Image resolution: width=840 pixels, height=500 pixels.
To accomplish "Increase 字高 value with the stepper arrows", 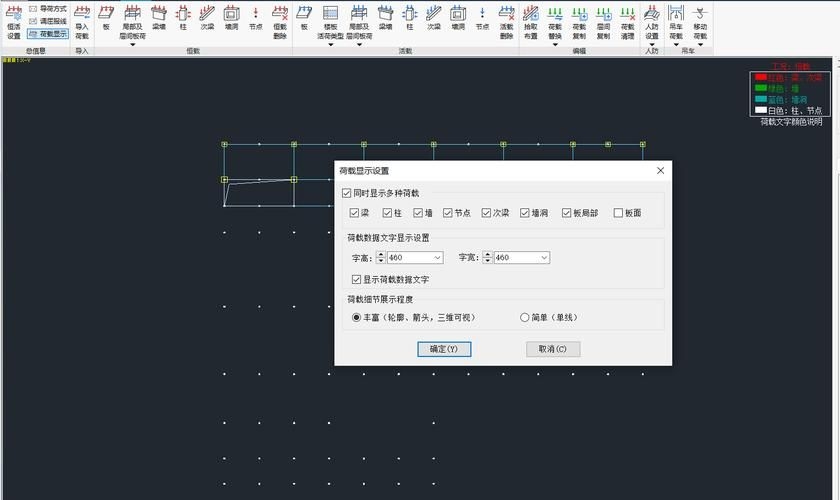I will [381, 255].
